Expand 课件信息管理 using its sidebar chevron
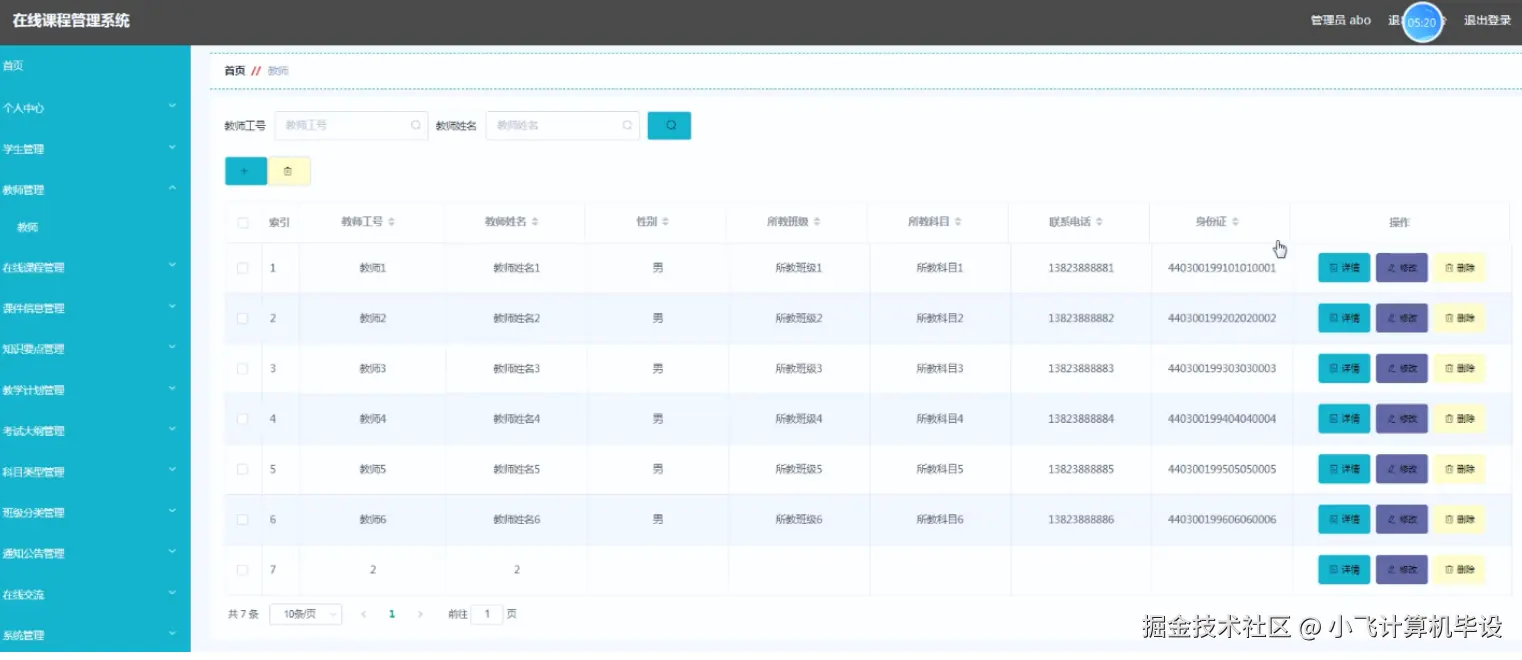1522x660 pixels. [x=172, y=306]
